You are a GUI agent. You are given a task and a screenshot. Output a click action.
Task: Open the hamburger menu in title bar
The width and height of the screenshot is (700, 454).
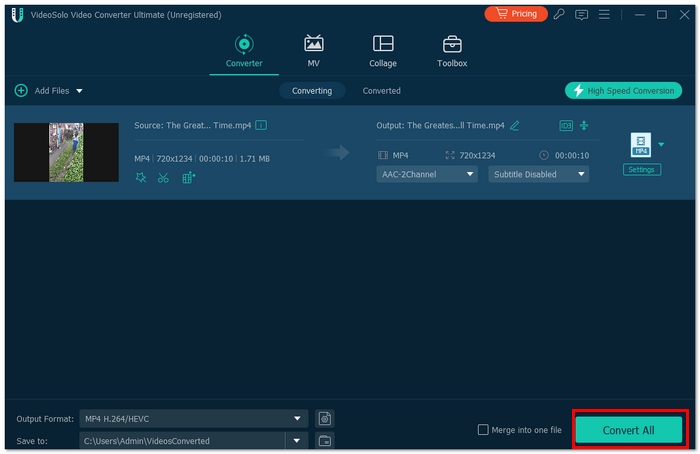coord(606,15)
